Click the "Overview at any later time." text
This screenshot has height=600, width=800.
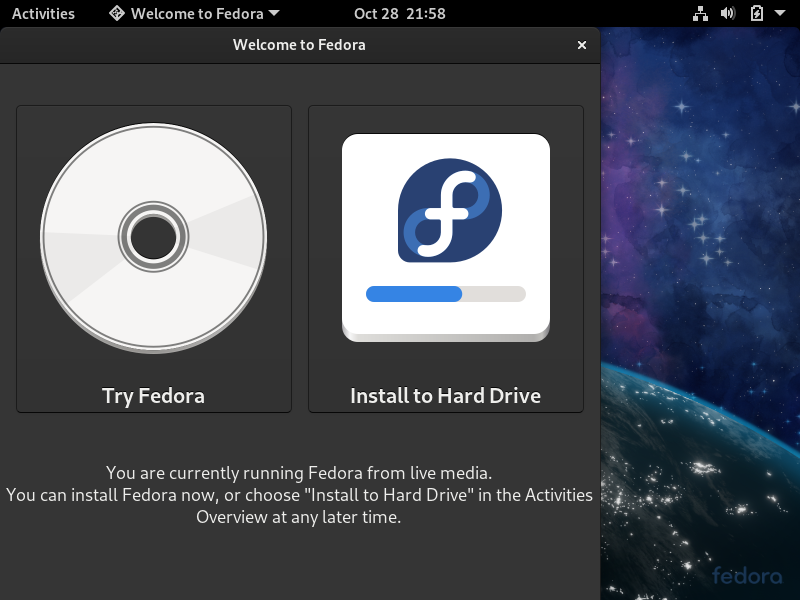click(x=299, y=517)
